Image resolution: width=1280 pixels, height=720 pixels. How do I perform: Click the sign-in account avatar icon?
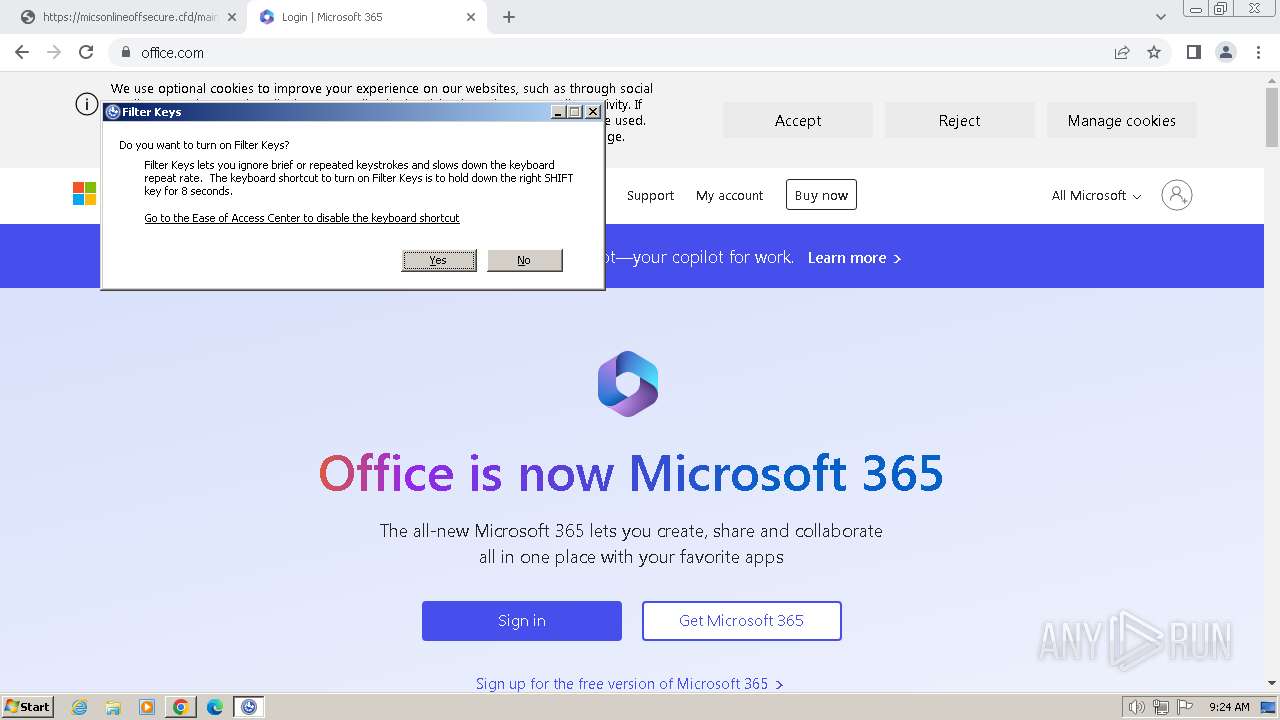(x=1177, y=195)
